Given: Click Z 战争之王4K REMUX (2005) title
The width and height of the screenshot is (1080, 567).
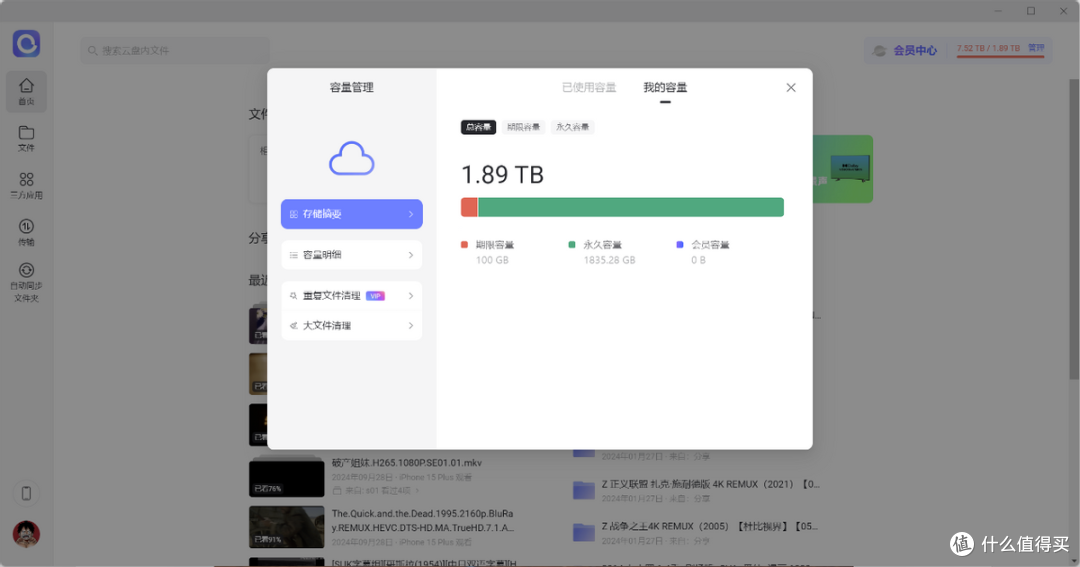Looking at the screenshot, I should (709, 526).
